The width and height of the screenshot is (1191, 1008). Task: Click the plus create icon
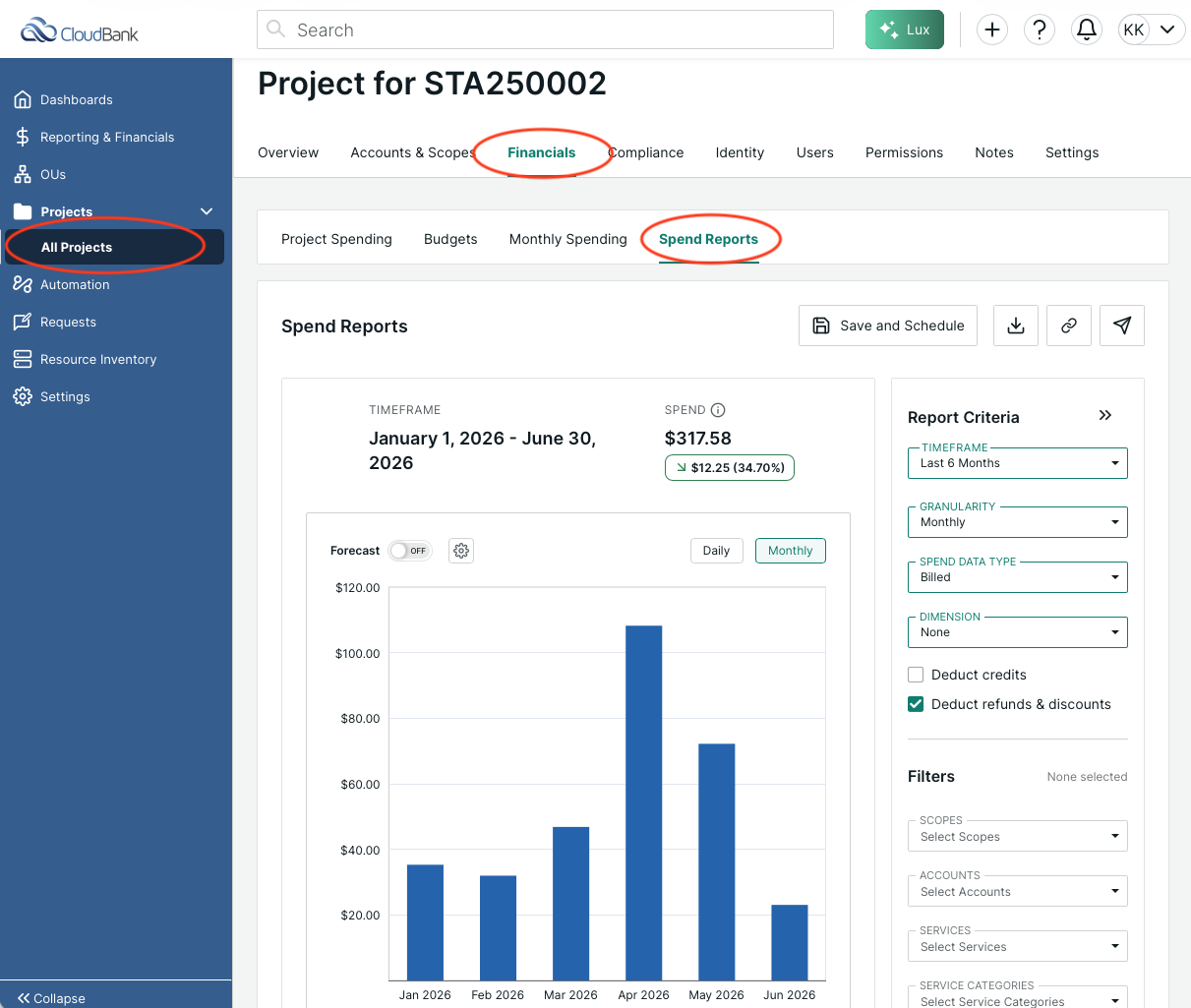click(992, 30)
